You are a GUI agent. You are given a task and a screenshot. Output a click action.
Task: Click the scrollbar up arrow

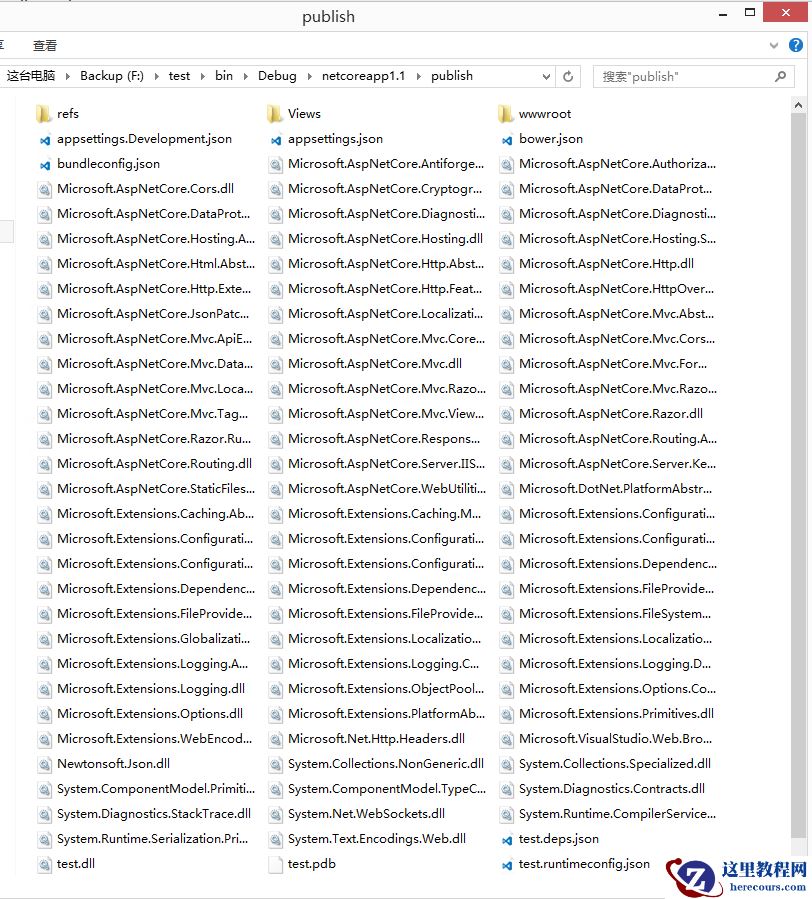(798, 105)
